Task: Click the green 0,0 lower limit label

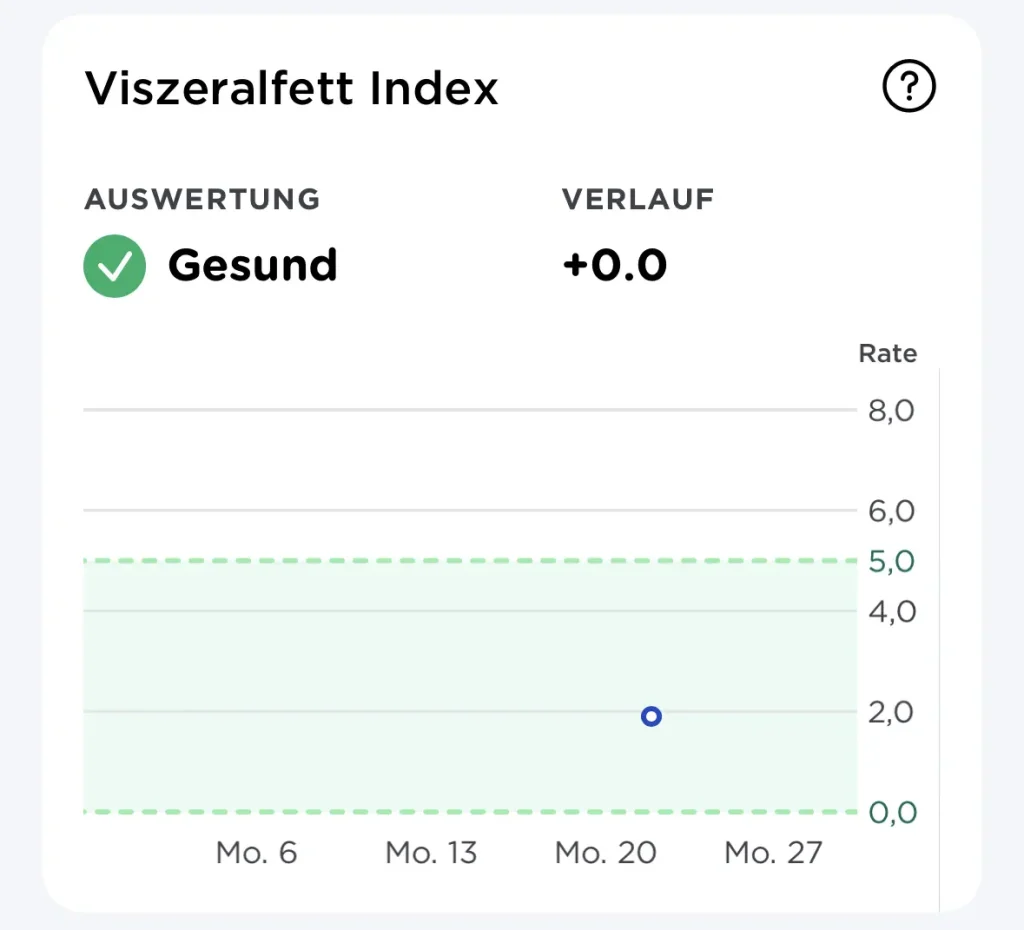Action: pos(893,812)
